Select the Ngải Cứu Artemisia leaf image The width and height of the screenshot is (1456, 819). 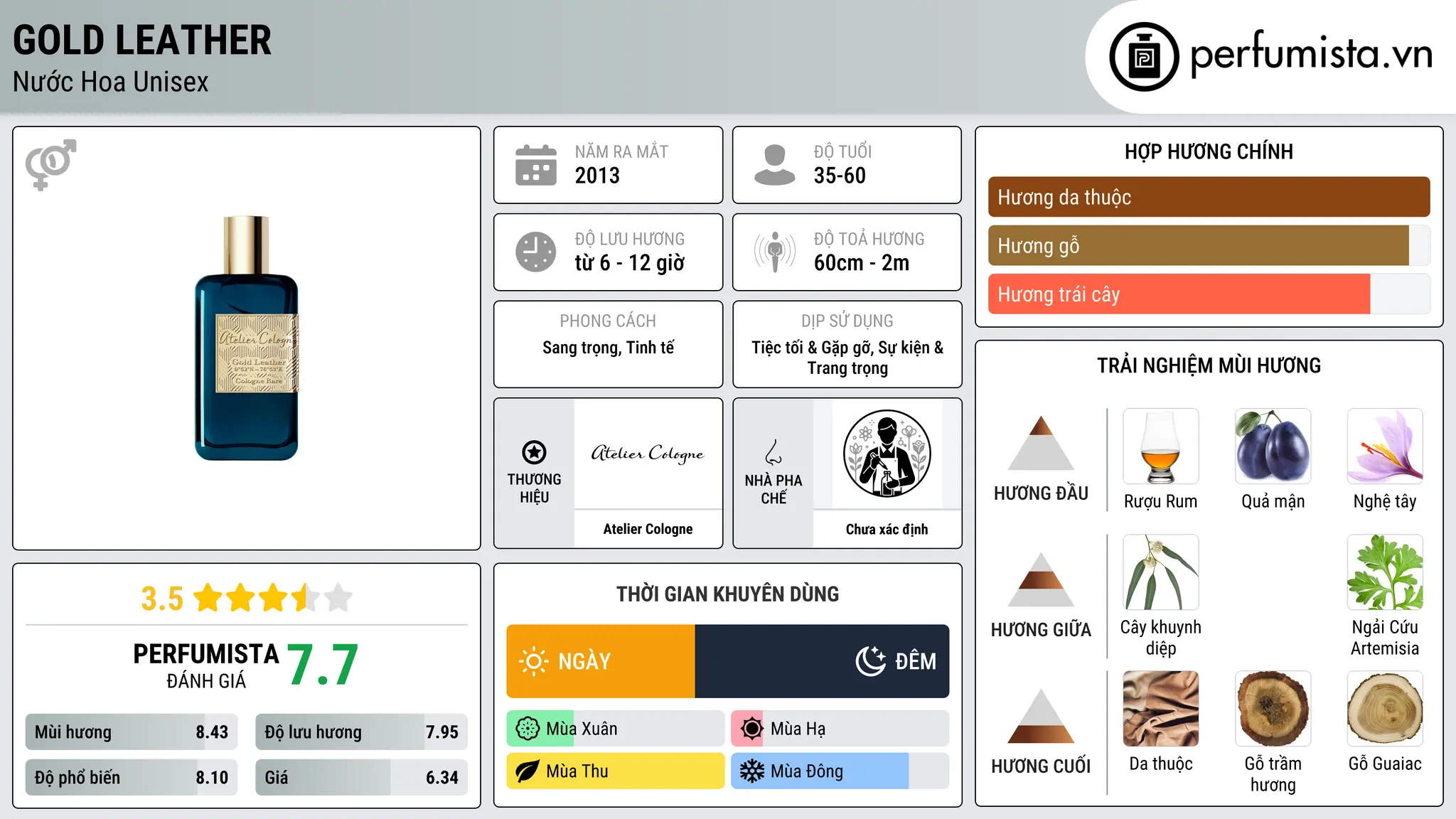pyautogui.click(x=1385, y=572)
